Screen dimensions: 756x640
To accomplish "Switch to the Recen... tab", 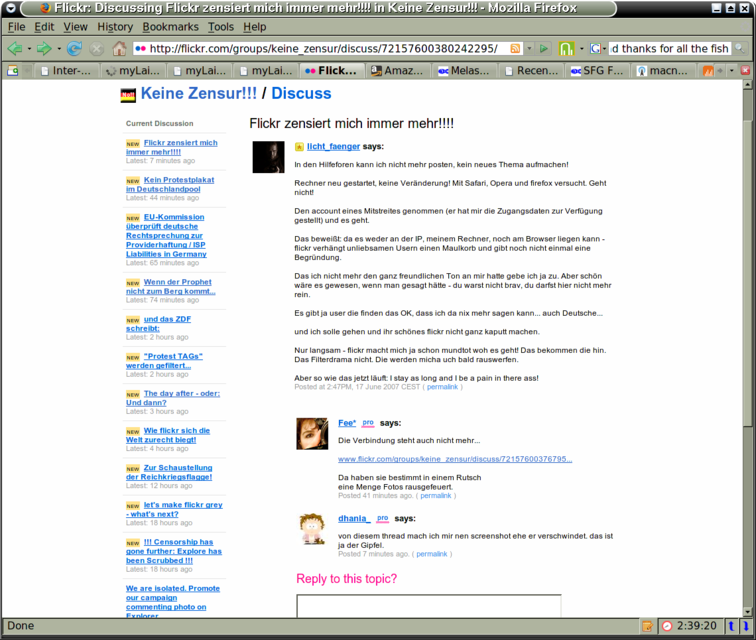I will coord(530,71).
